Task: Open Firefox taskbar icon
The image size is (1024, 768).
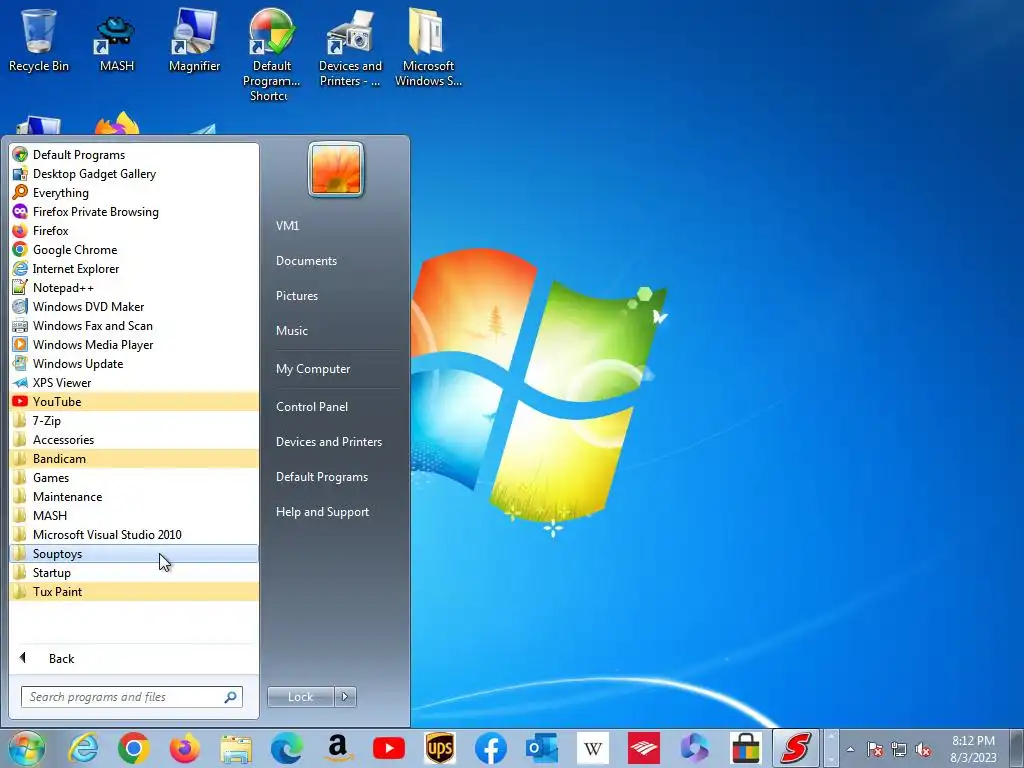Action: pos(185,748)
